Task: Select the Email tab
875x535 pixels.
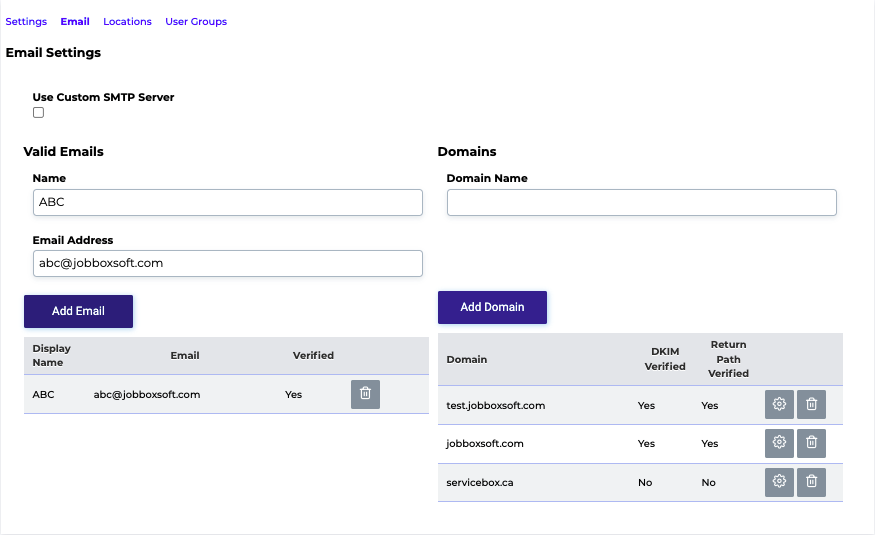Action: [x=75, y=22]
